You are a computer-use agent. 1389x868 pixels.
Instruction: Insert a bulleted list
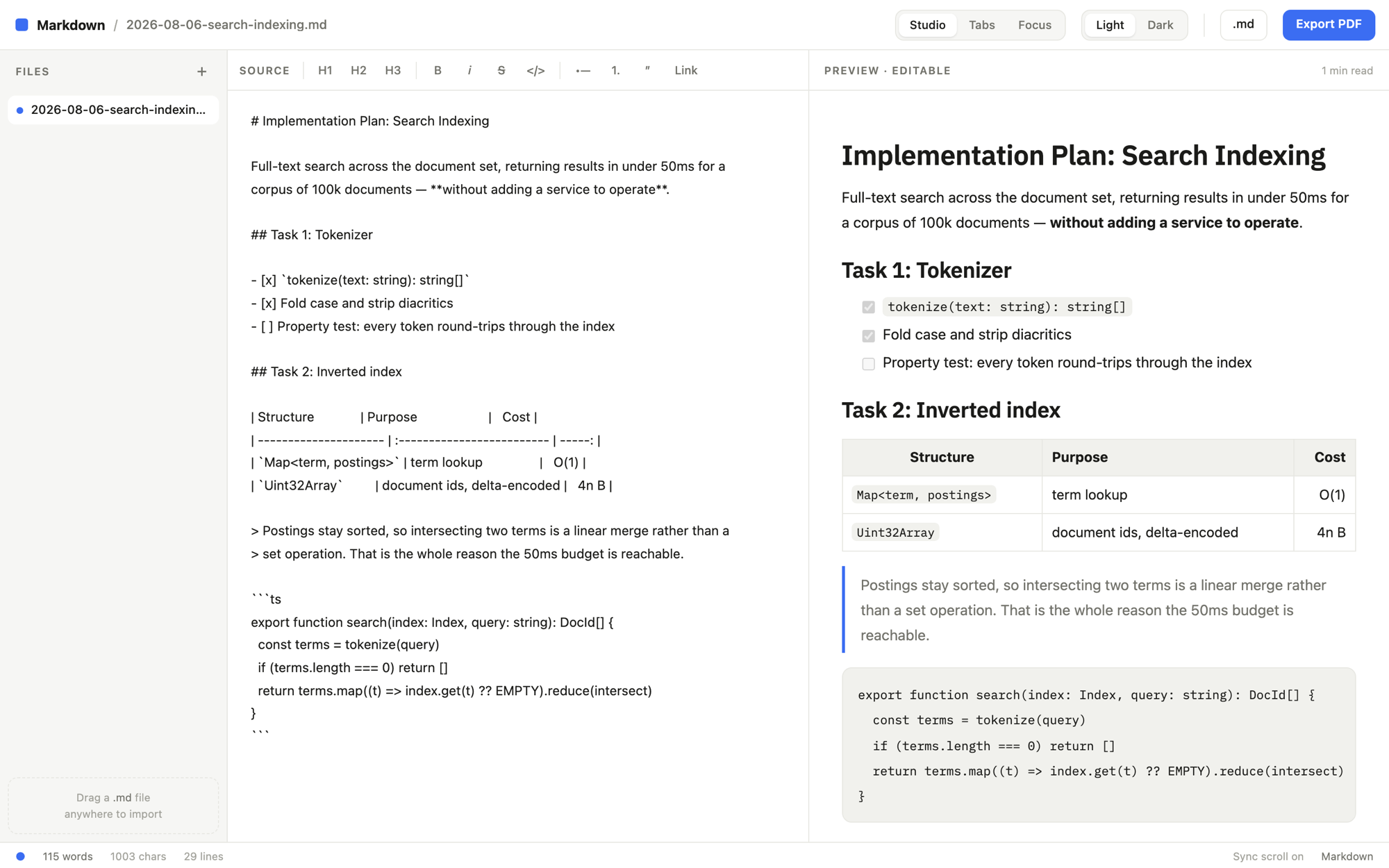pos(583,71)
